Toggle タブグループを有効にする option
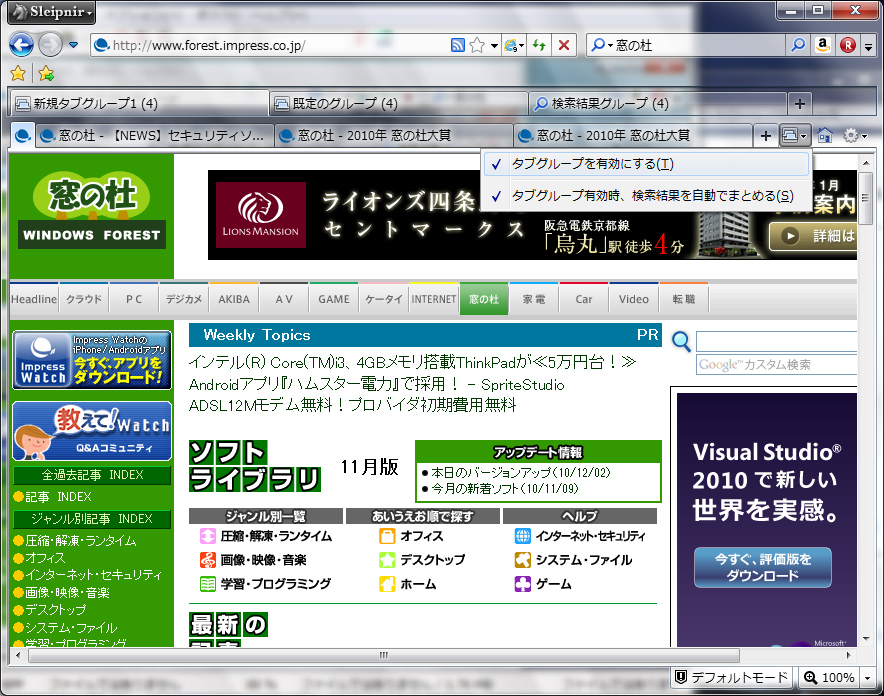884x696 pixels. [x=646, y=164]
